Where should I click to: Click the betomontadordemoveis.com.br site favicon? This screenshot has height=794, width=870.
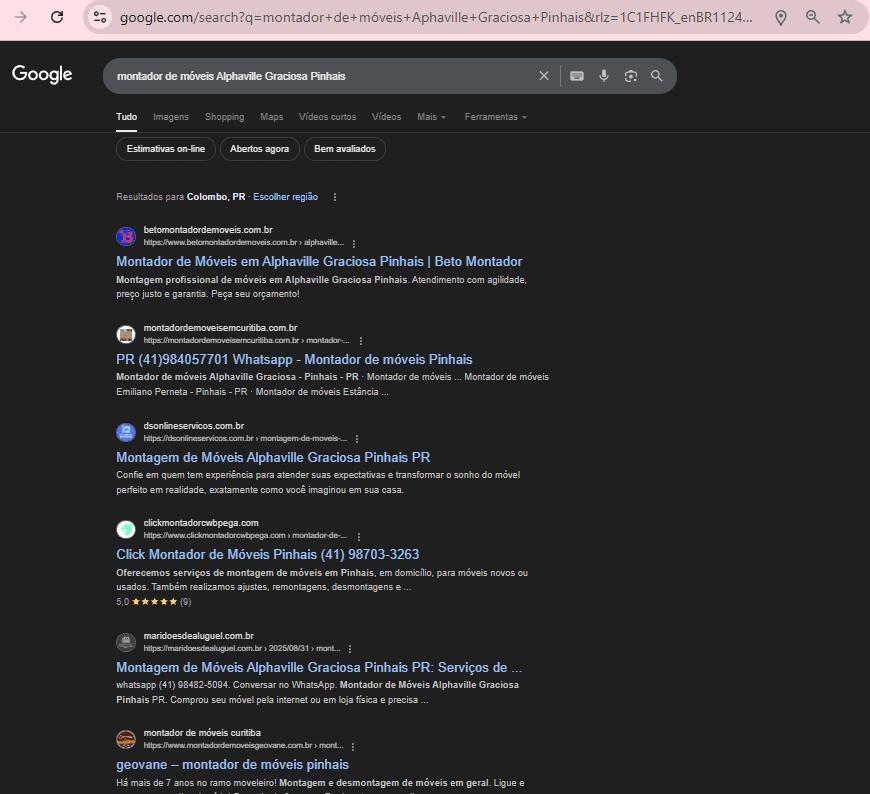pos(126,236)
